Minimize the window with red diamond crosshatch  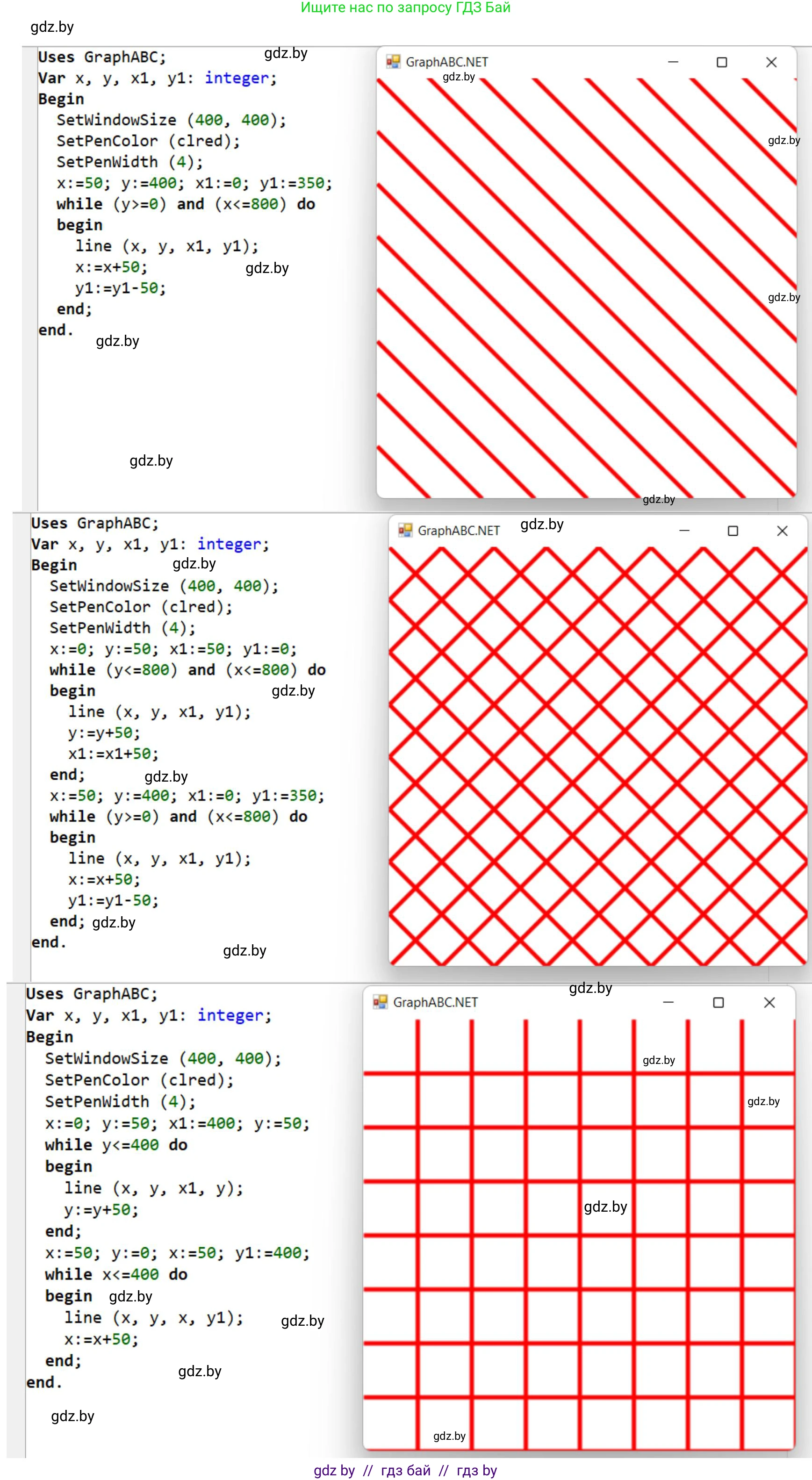coord(684,531)
